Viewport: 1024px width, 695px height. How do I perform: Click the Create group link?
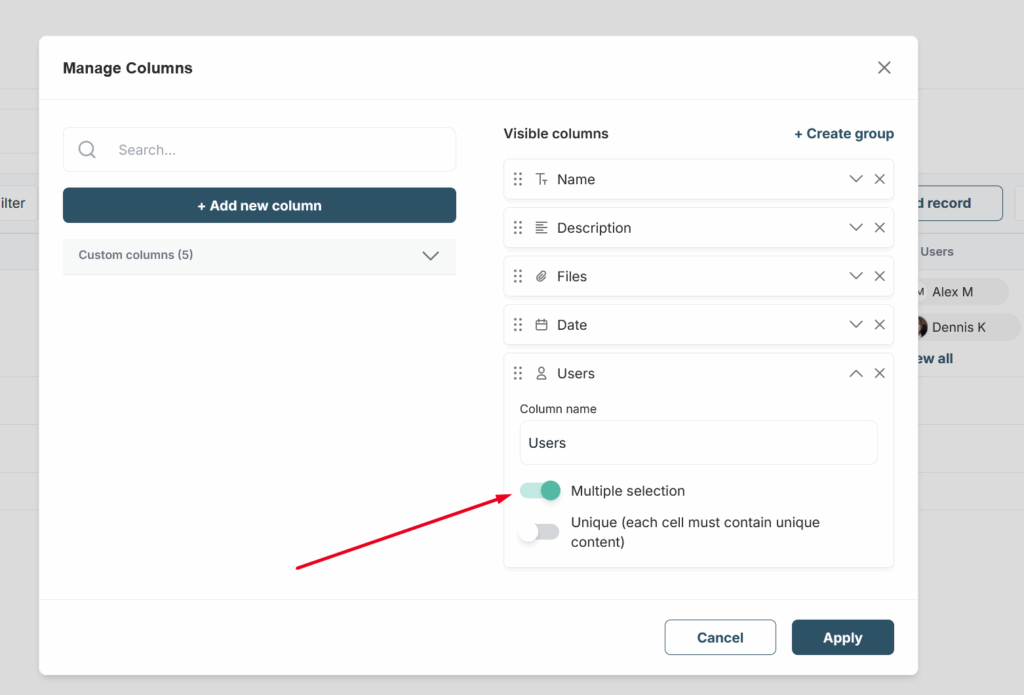844,134
